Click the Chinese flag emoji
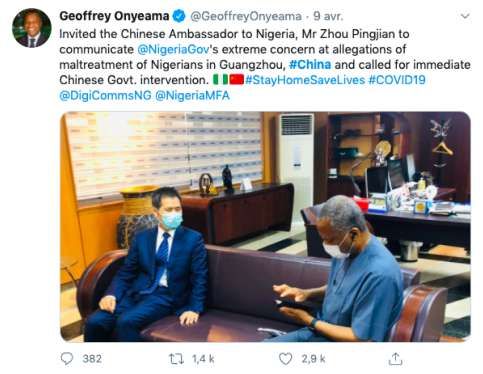This screenshot has height=374, width=483. click(237, 80)
